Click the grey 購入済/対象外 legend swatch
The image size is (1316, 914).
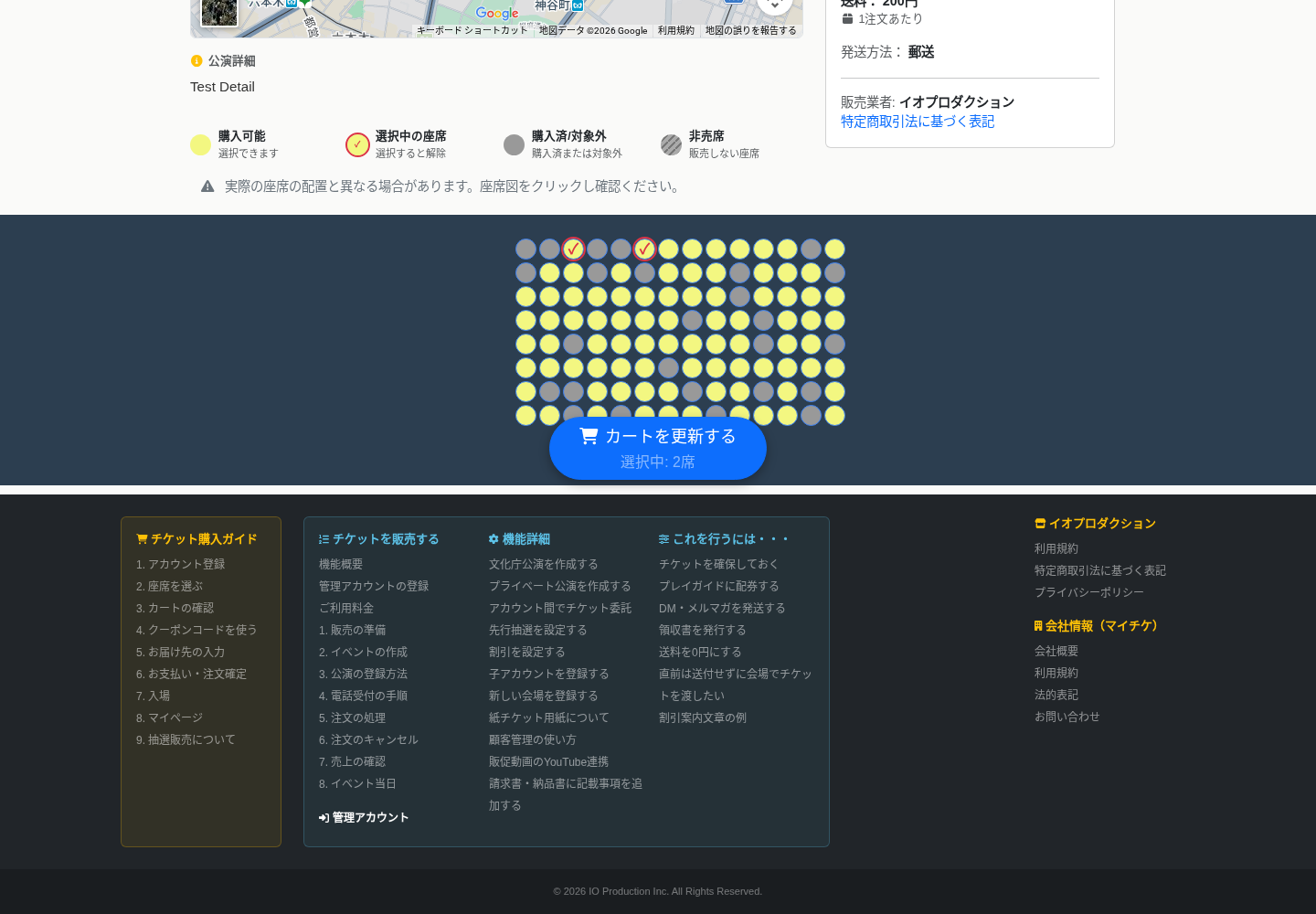point(515,144)
